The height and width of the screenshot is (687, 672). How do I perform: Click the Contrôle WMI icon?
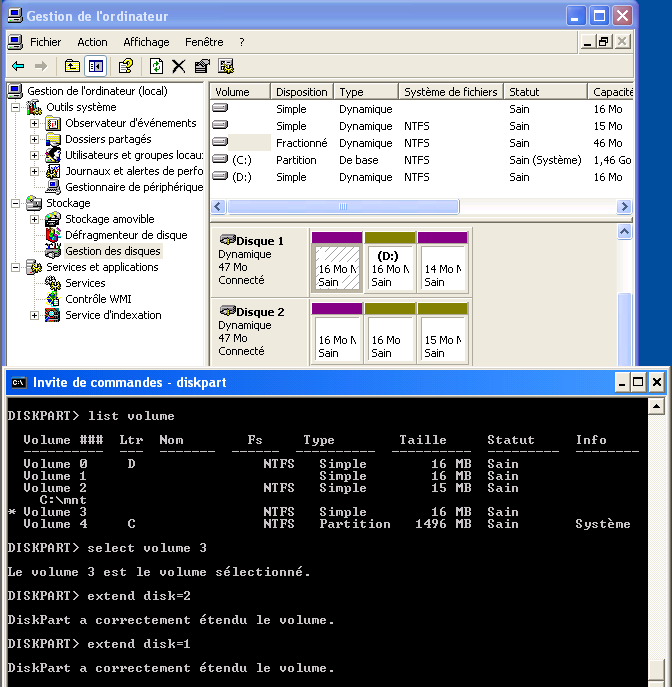(53, 299)
